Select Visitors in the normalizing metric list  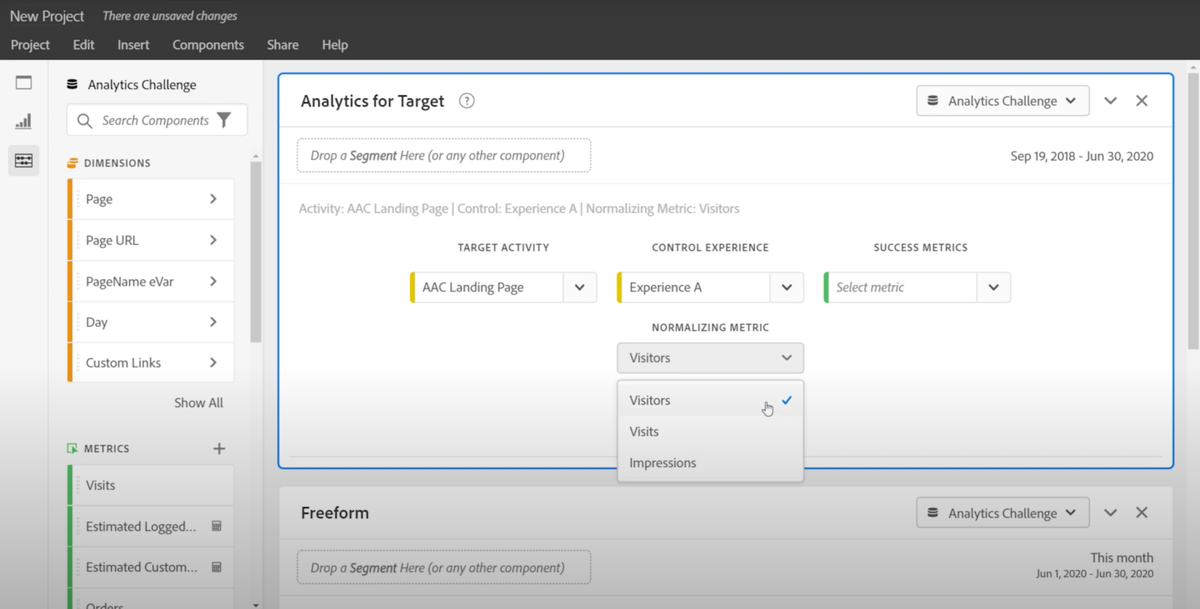point(710,400)
